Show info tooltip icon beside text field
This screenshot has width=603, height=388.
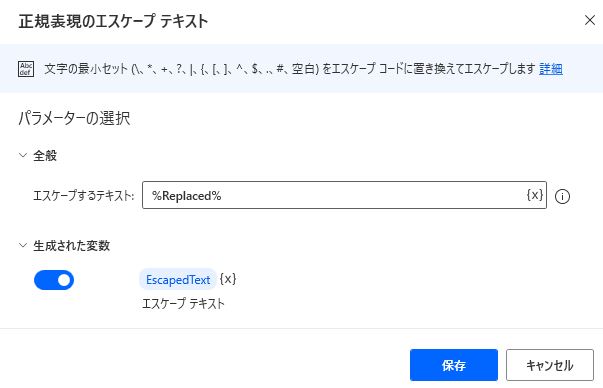(562, 196)
